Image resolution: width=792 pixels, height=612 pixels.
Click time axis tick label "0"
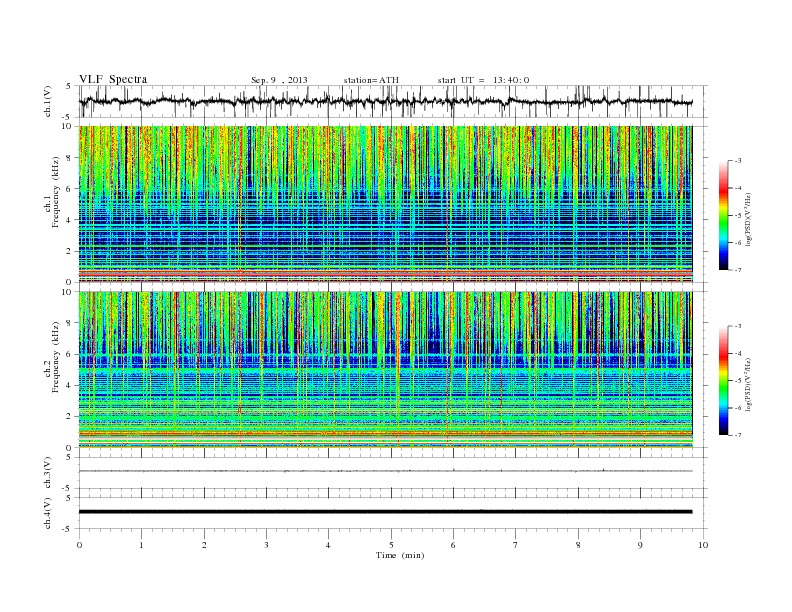(79, 545)
